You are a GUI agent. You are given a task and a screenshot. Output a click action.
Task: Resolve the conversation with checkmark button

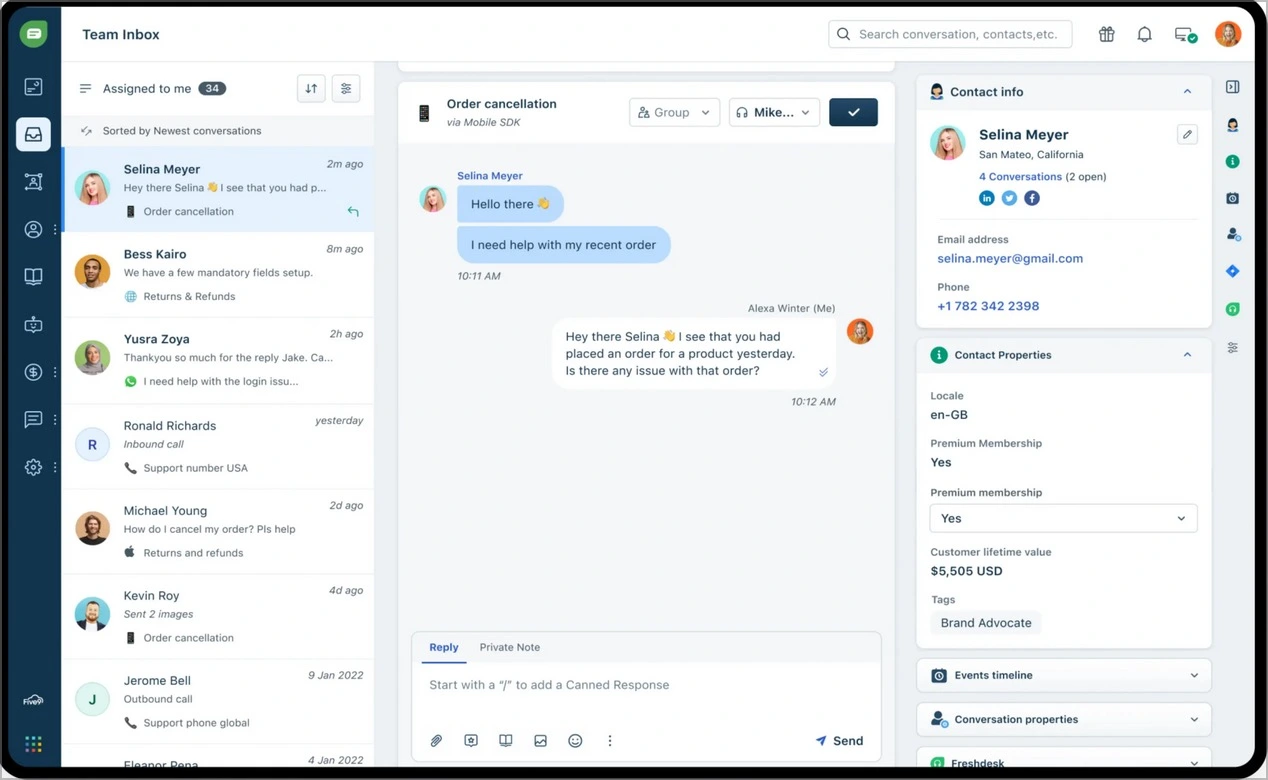[853, 112]
